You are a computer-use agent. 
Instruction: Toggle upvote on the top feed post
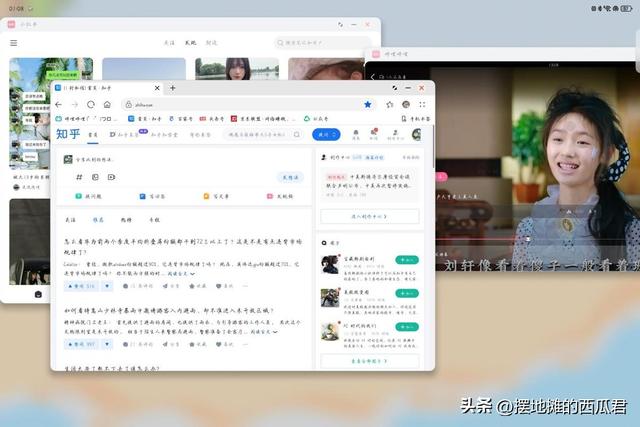coord(82,286)
